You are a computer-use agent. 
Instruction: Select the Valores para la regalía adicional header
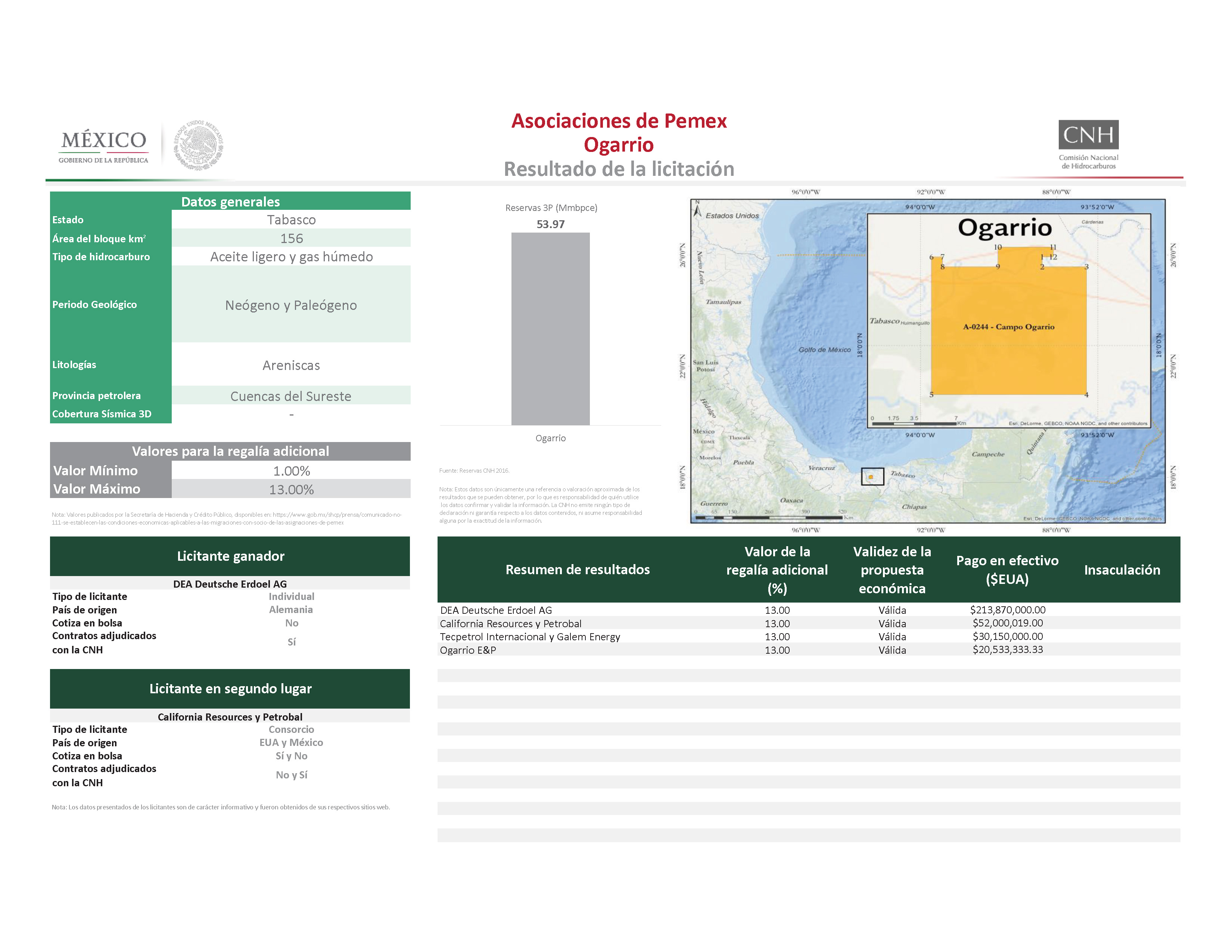pyautogui.click(x=230, y=451)
